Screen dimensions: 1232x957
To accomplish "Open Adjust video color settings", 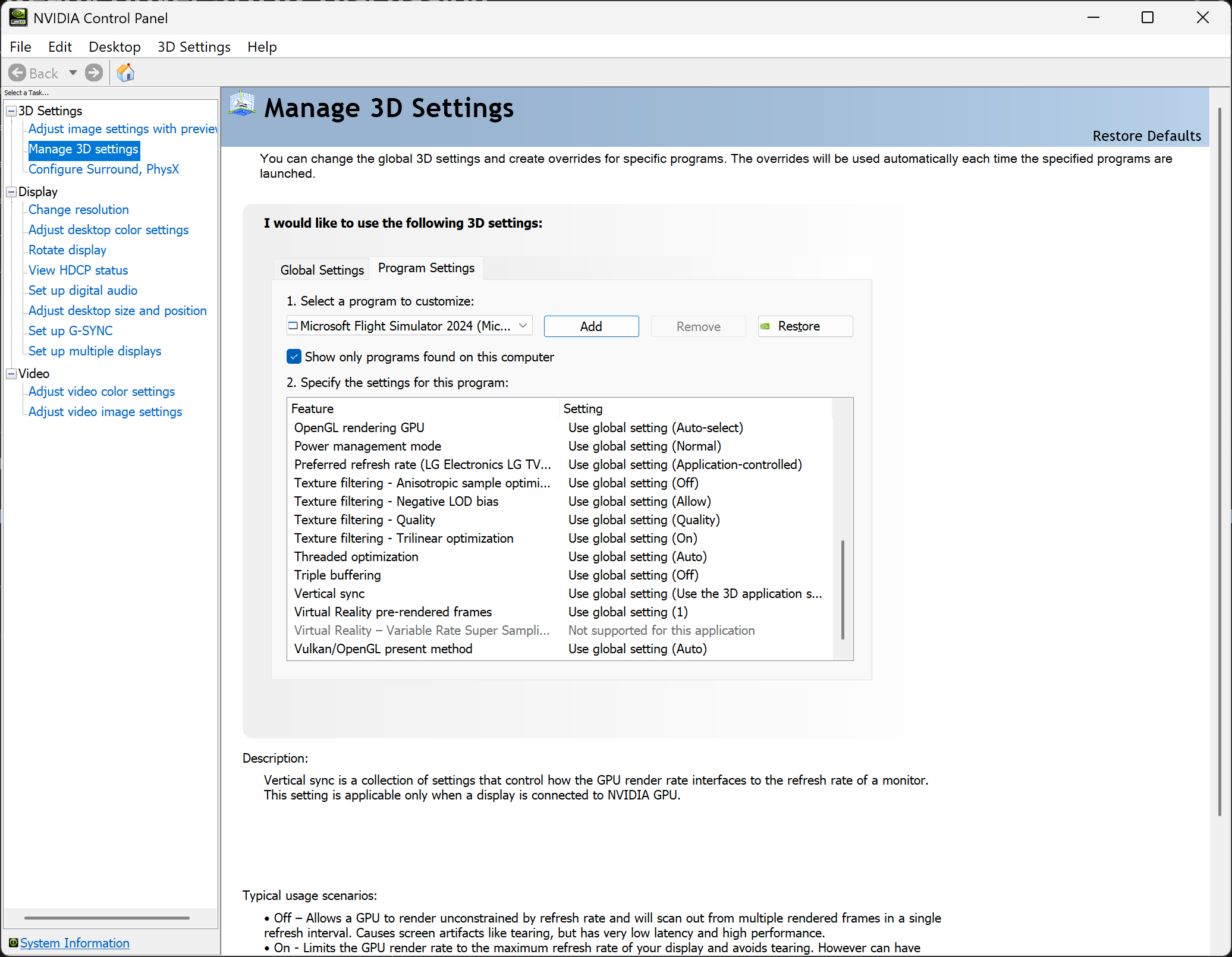I will point(102,392).
